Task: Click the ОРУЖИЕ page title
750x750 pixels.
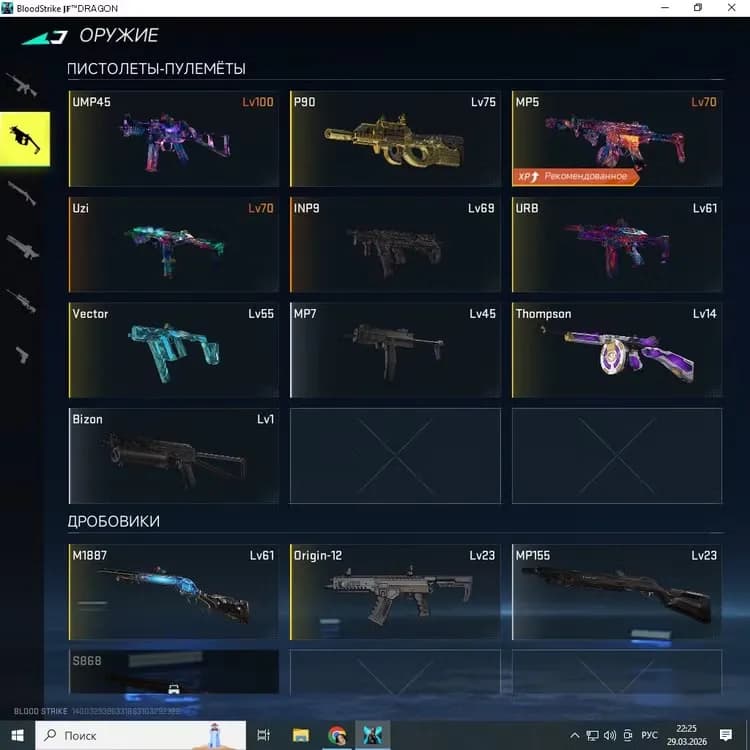Action: click(x=119, y=36)
